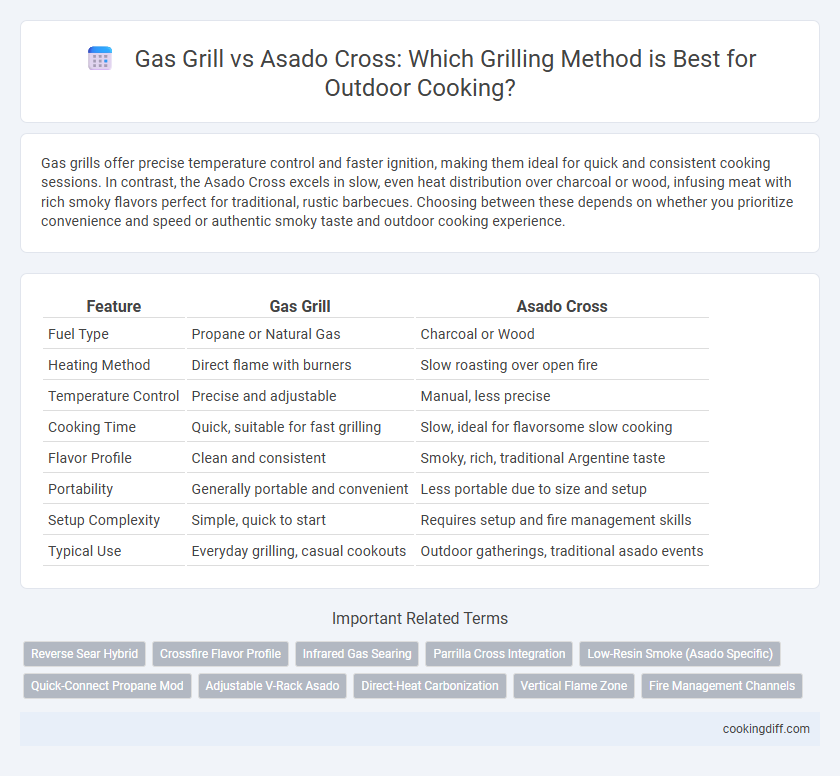Select the Infrared Gas Searing tag
The width and height of the screenshot is (840, 776).
357,654
